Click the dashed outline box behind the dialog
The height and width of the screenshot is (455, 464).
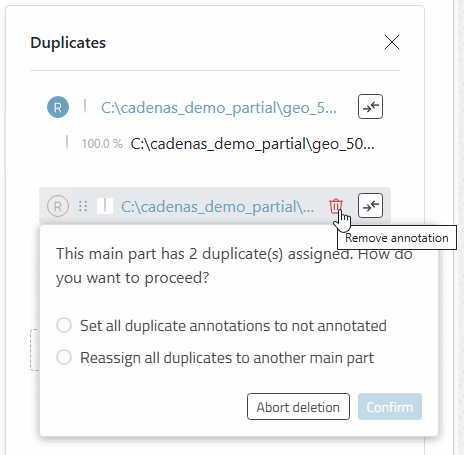click(x=35, y=350)
